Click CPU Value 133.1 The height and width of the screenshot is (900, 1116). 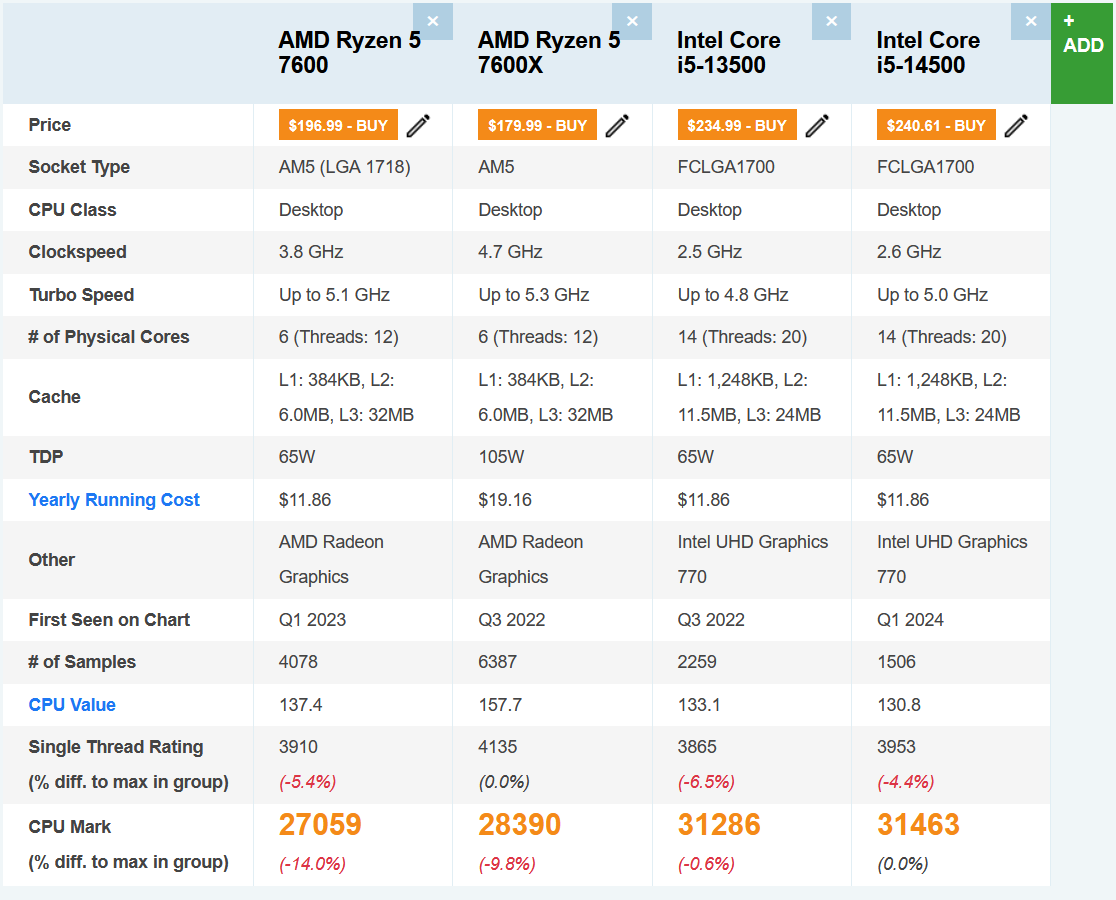click(x=699, y=705)
